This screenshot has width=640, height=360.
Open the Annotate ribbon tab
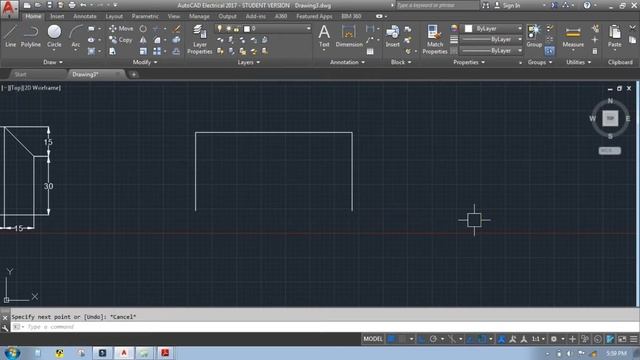(84, 16)
